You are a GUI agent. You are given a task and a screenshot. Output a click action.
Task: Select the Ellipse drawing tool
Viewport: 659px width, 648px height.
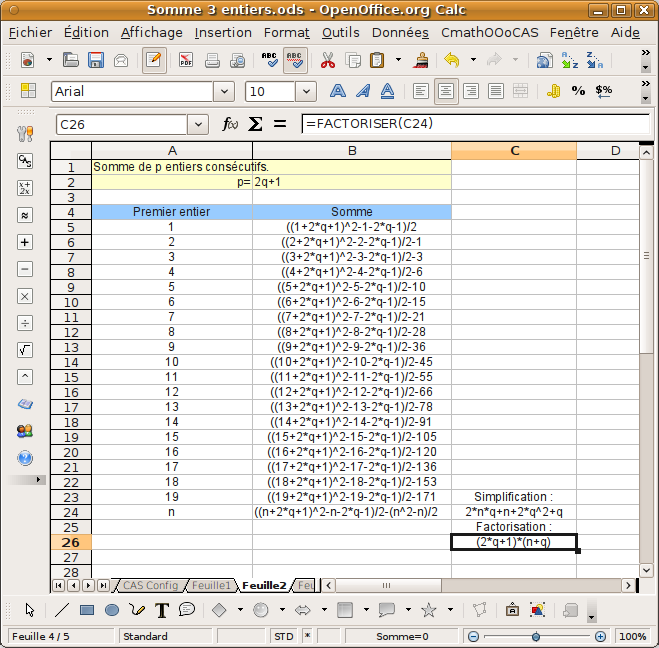[112, 610]
